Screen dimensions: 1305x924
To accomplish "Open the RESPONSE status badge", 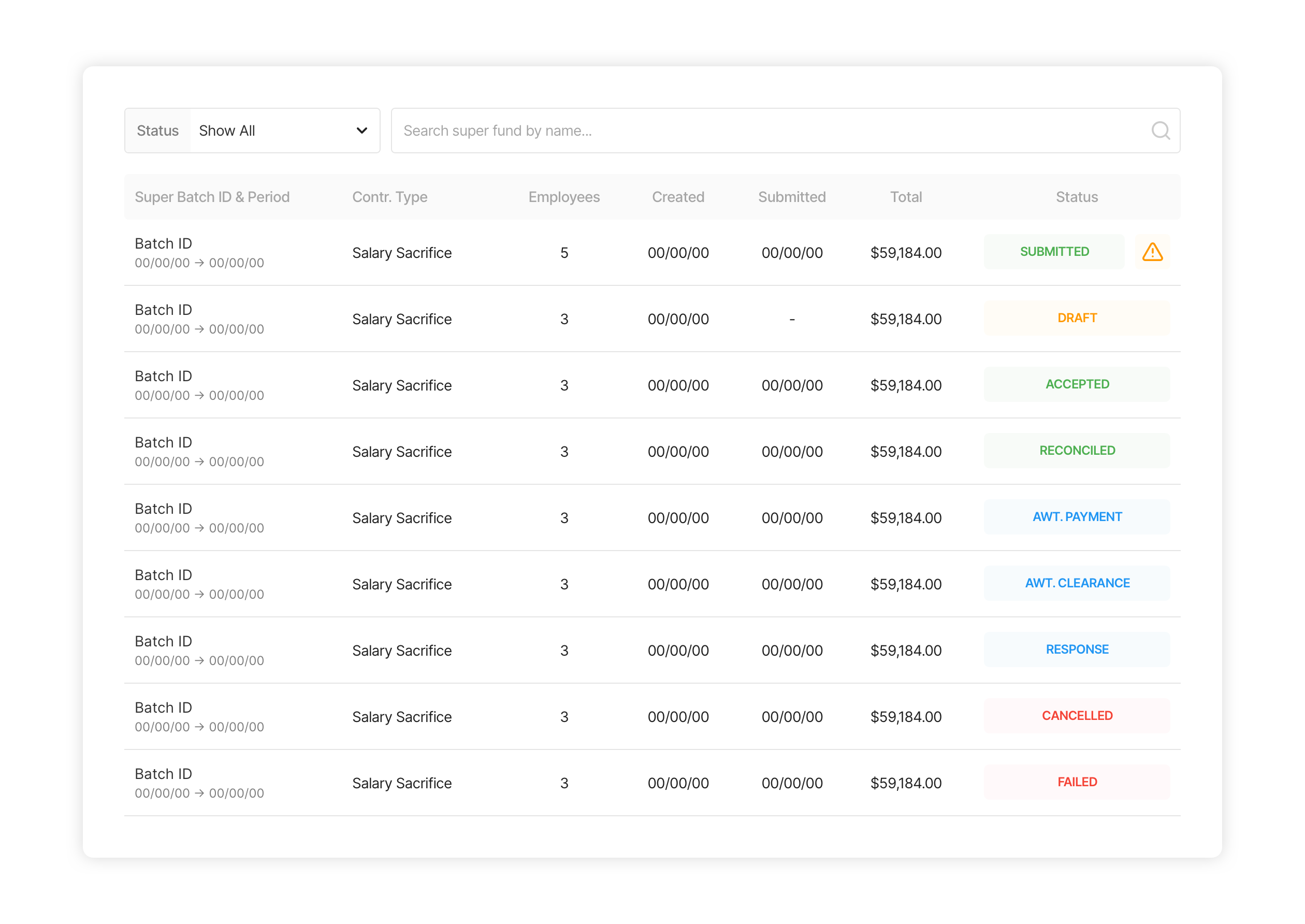I will click(x=1076, y=650).
